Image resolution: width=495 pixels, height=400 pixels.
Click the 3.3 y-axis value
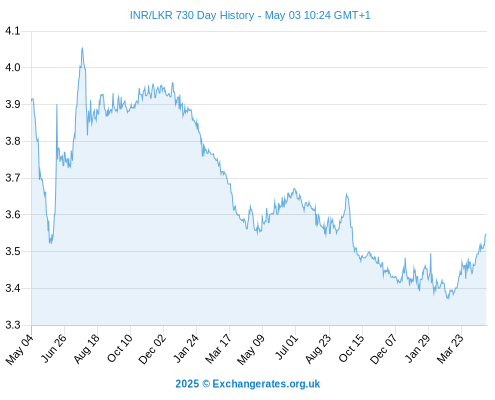point(13,325)
